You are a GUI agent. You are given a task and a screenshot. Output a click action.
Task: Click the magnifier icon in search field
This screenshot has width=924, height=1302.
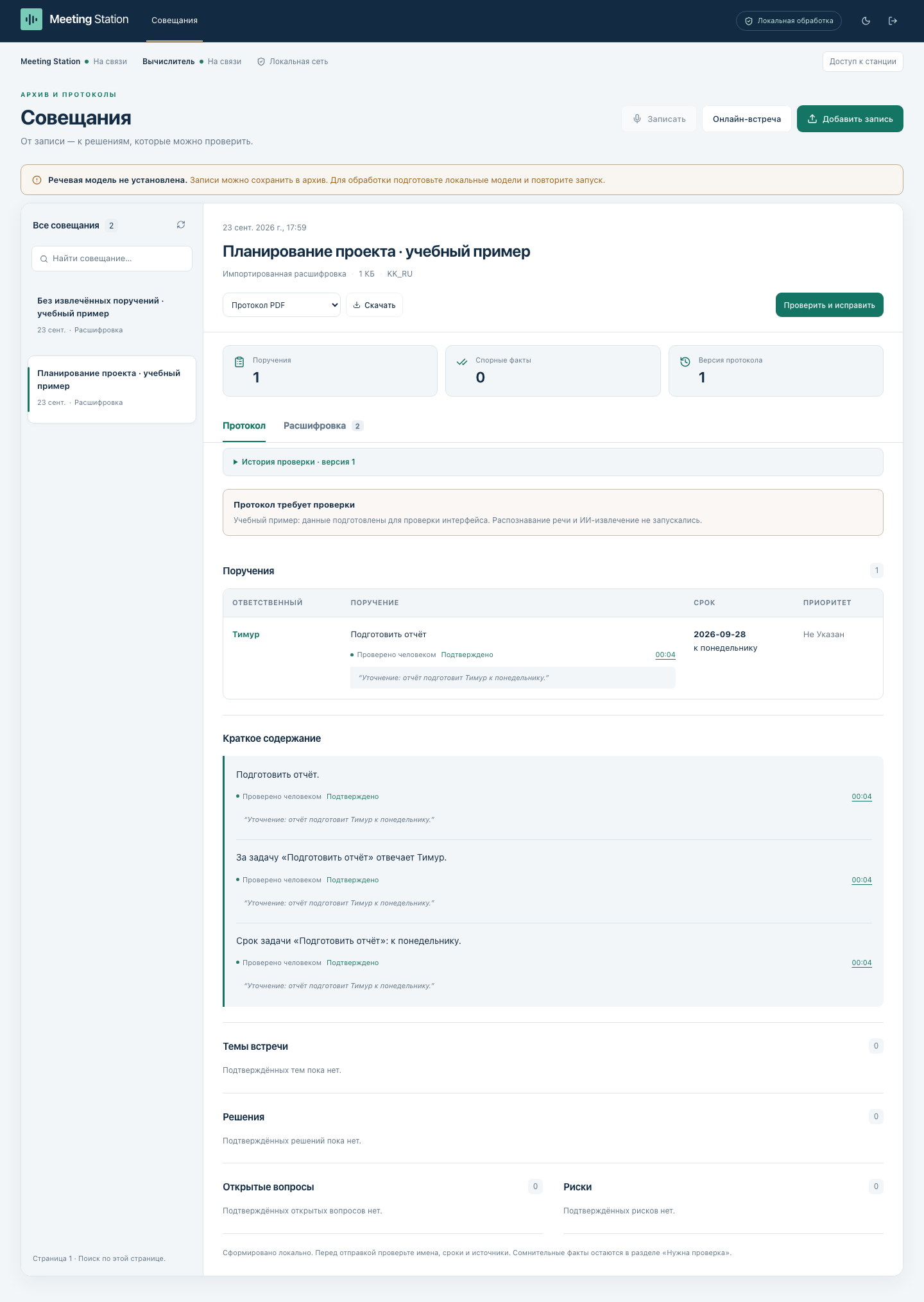pyautogui.click(x=44, y=259)
